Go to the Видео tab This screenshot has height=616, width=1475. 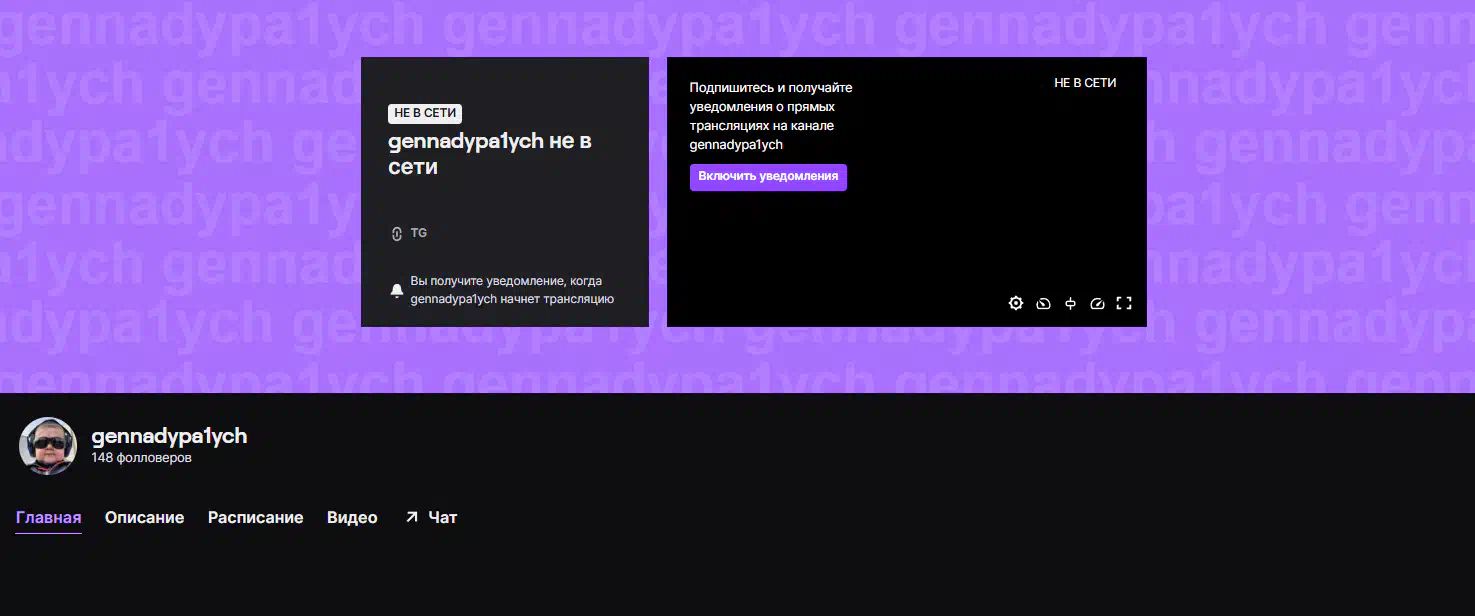pos(352,518)
